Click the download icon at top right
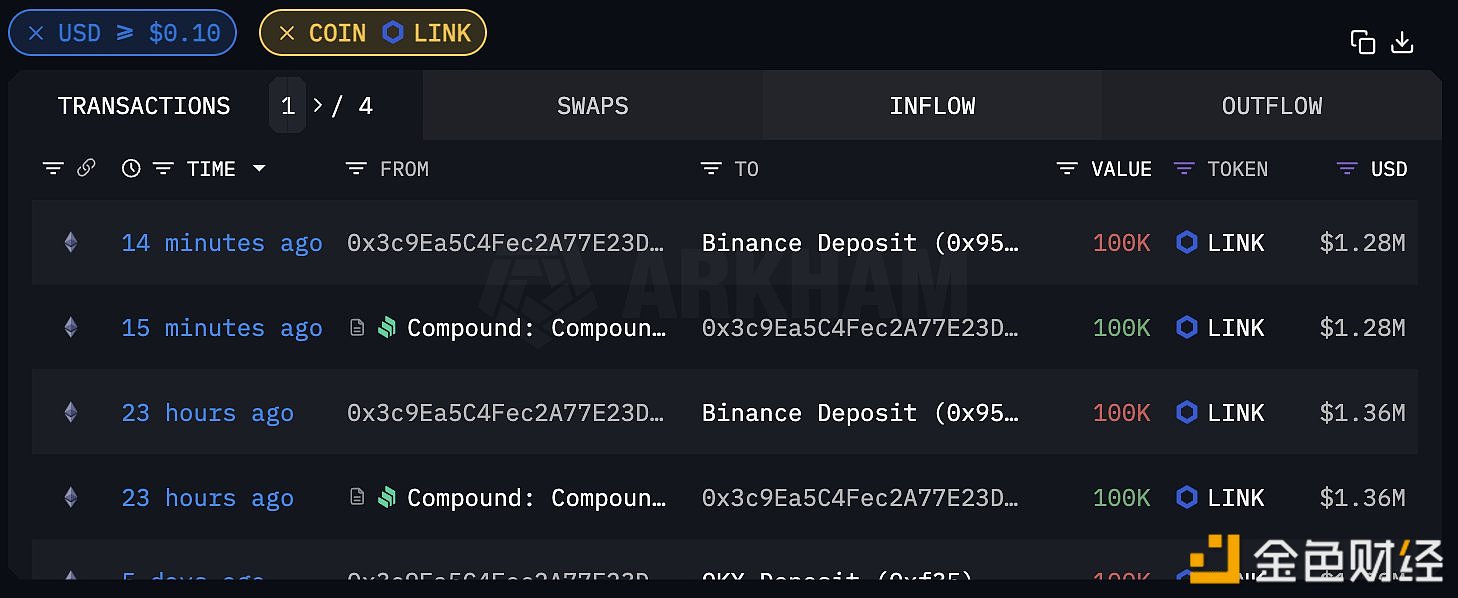Viewport: 1458px width, 598px height. click(x=1402, y=42)
